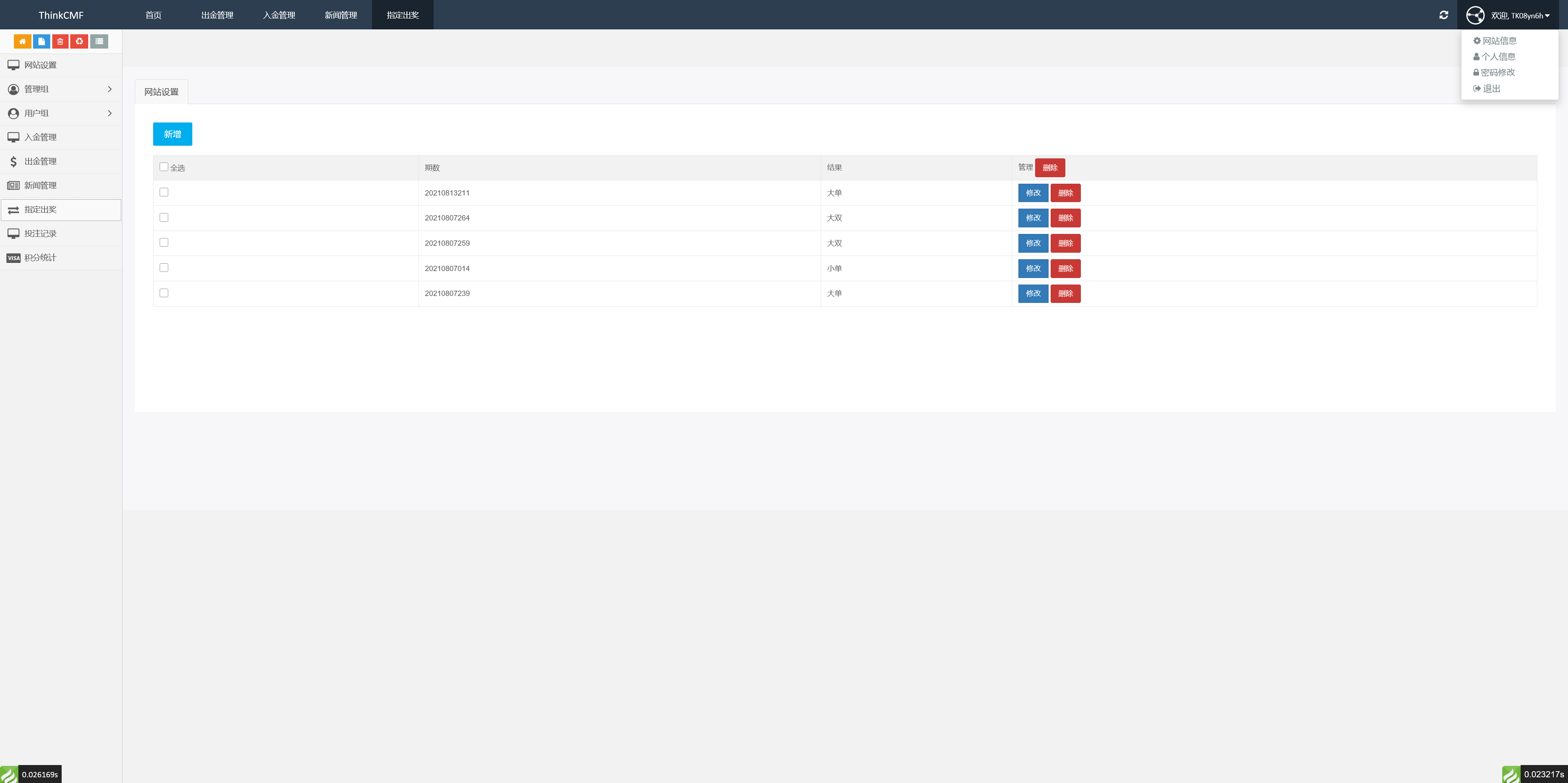Select 退出 from the user menu
This screenshot has width=1568, height=783.
tap(1491, 89)
